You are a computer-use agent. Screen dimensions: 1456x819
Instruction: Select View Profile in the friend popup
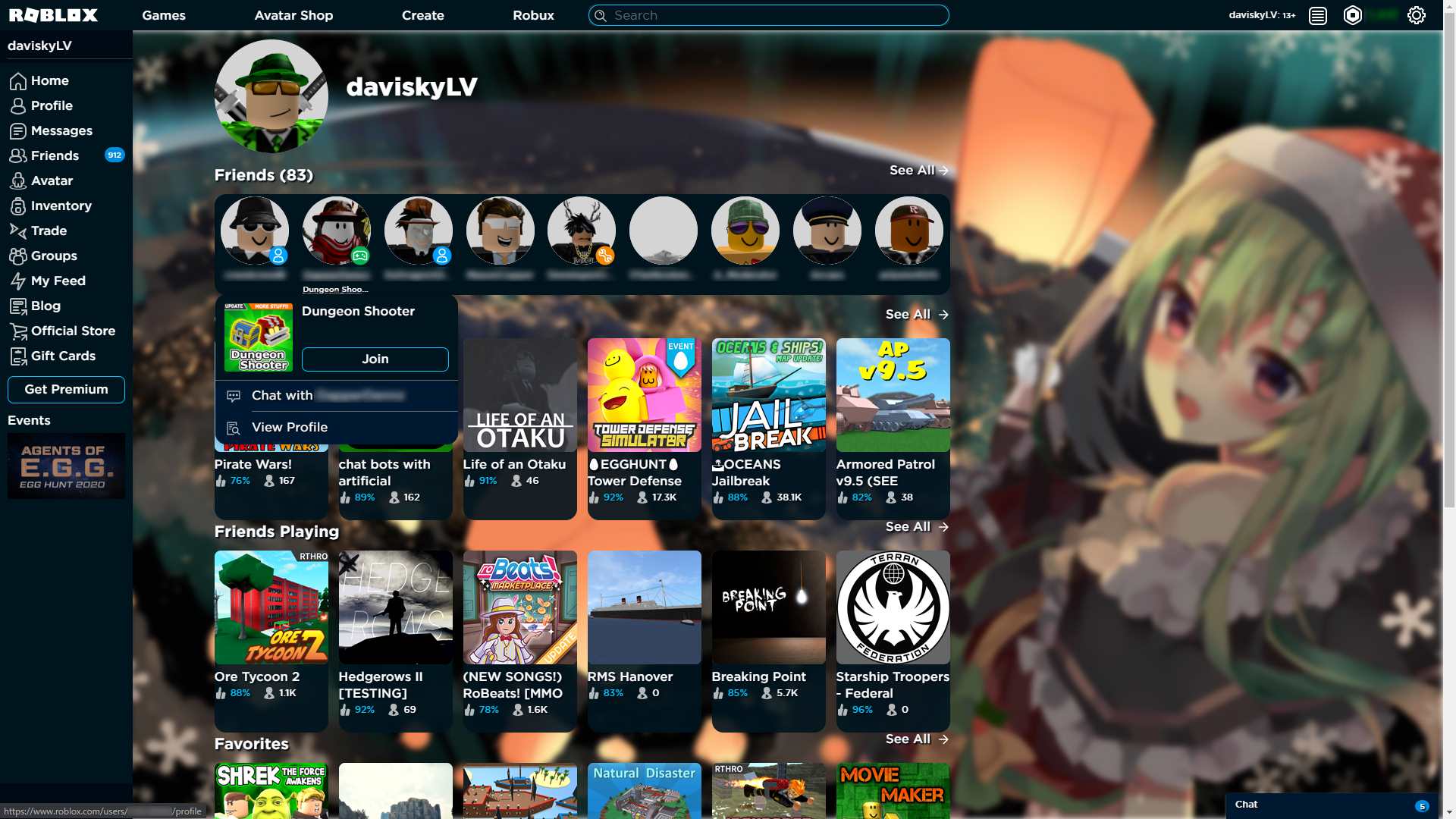[x=290, y=427]
